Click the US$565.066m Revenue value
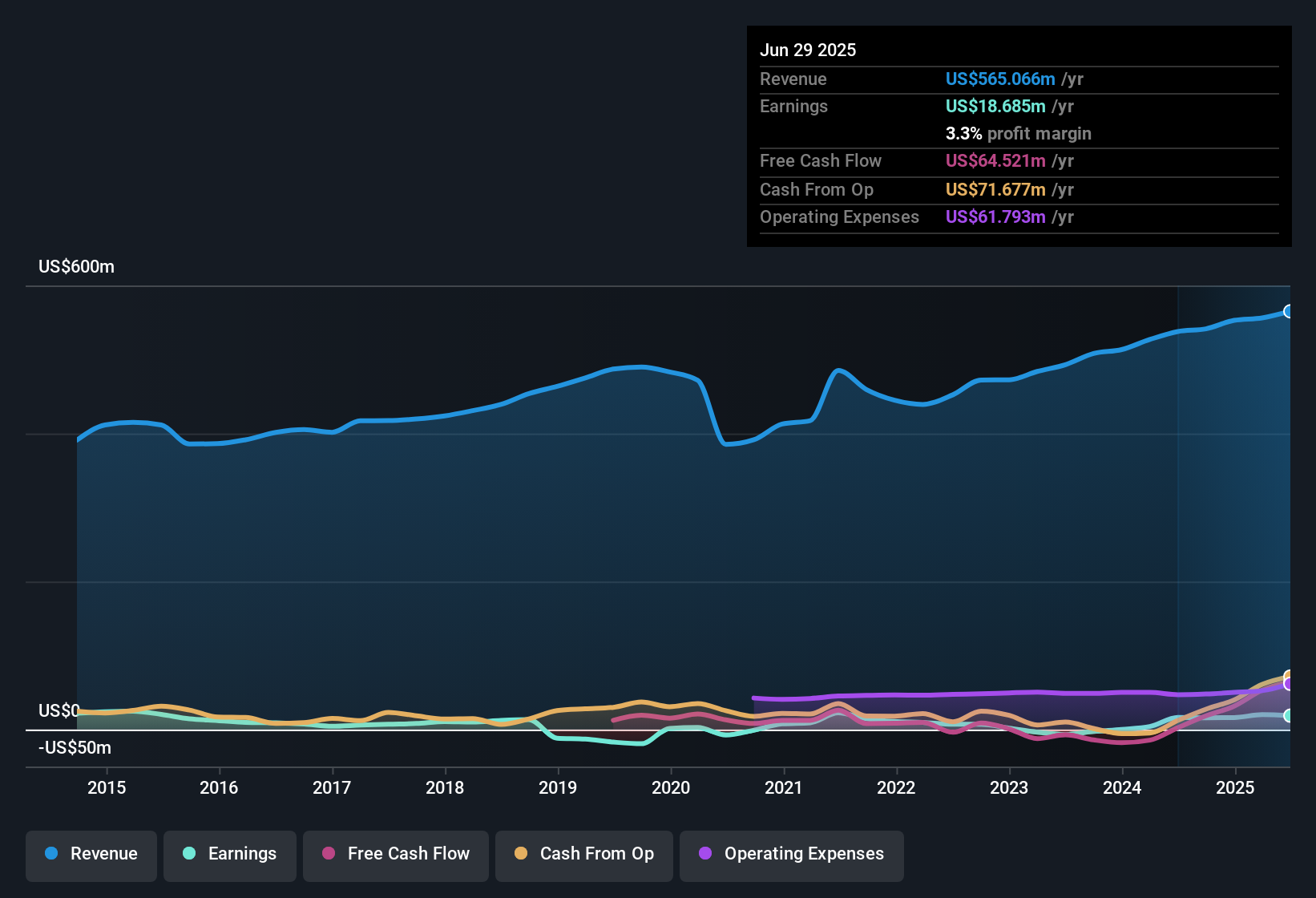 [x=1000, y=79]
